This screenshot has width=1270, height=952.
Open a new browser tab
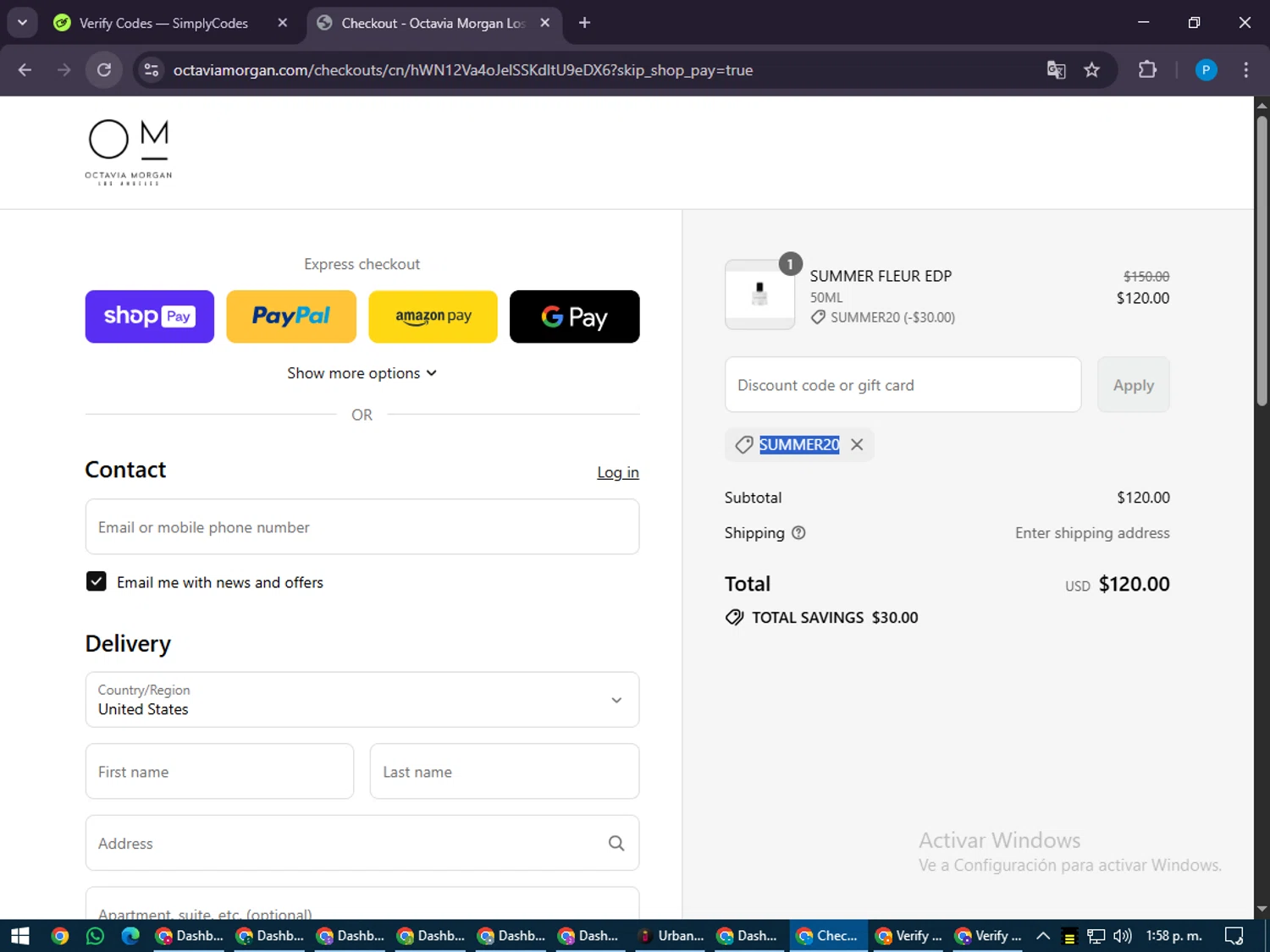[584, 23]
